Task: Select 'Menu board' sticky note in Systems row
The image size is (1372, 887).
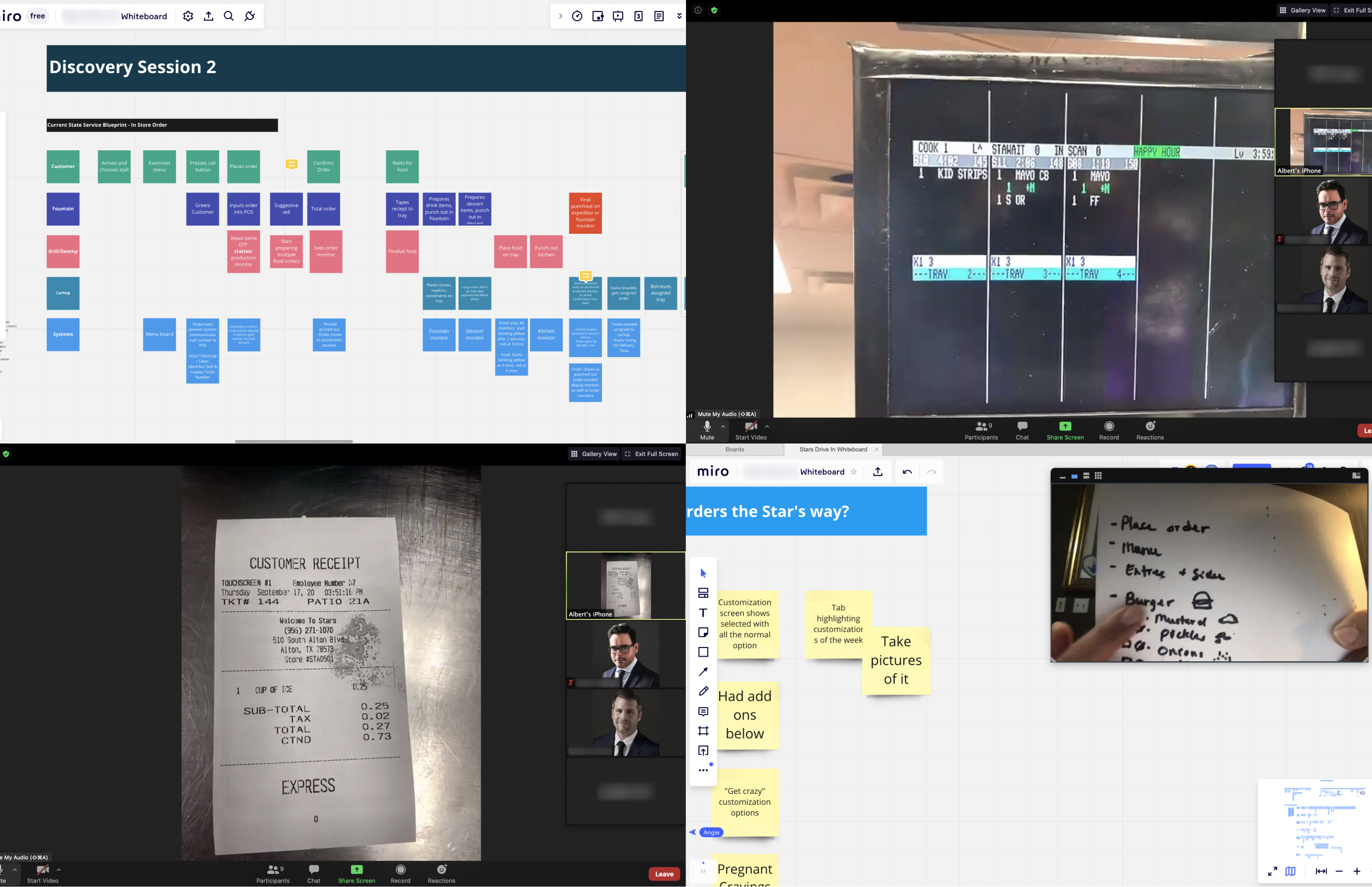Action: [159, 335]
